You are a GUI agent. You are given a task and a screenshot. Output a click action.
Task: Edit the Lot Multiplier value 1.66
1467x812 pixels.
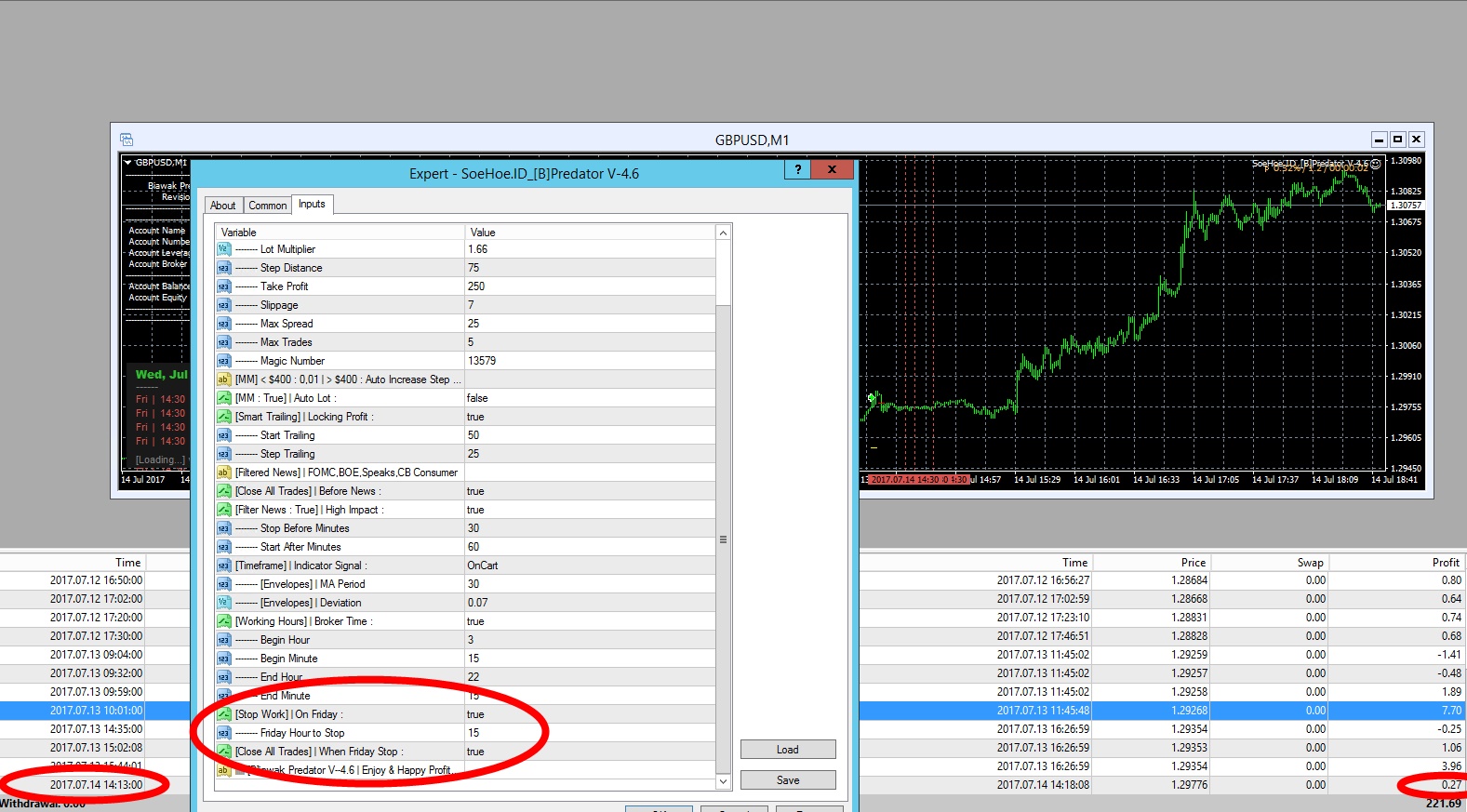click(x=590, y=249)
